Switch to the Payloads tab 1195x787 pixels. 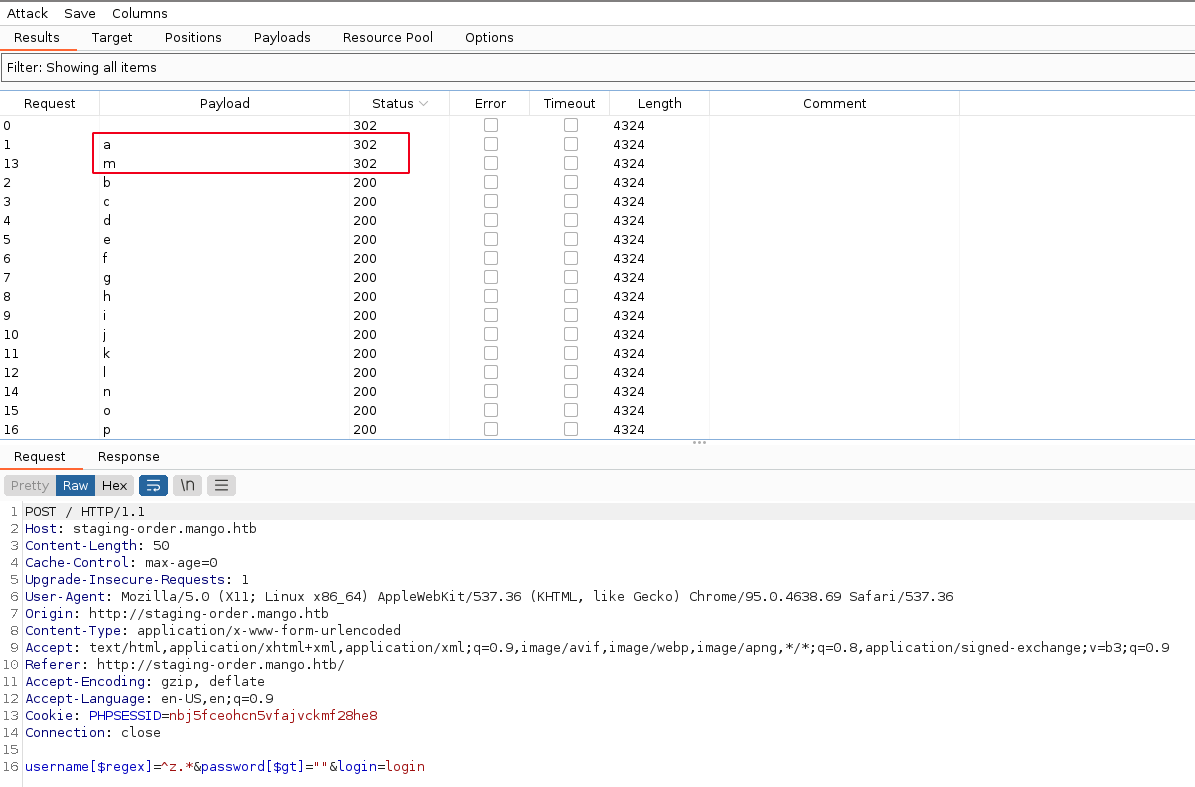(x=282, y=37)
